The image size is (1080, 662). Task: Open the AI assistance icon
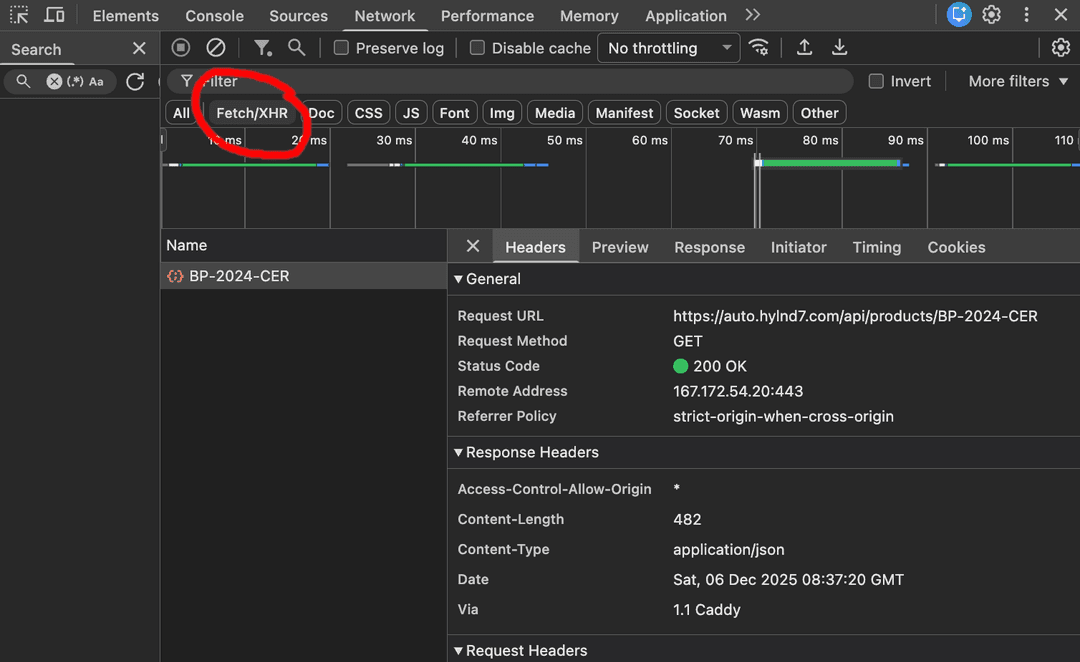coord(958,14)
